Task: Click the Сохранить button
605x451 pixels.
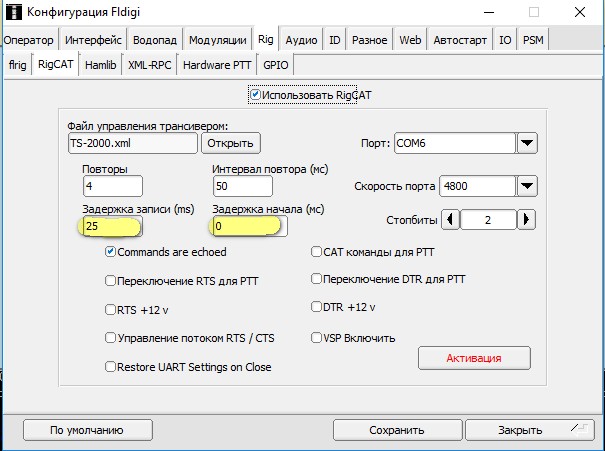Action: coord(396,430)
